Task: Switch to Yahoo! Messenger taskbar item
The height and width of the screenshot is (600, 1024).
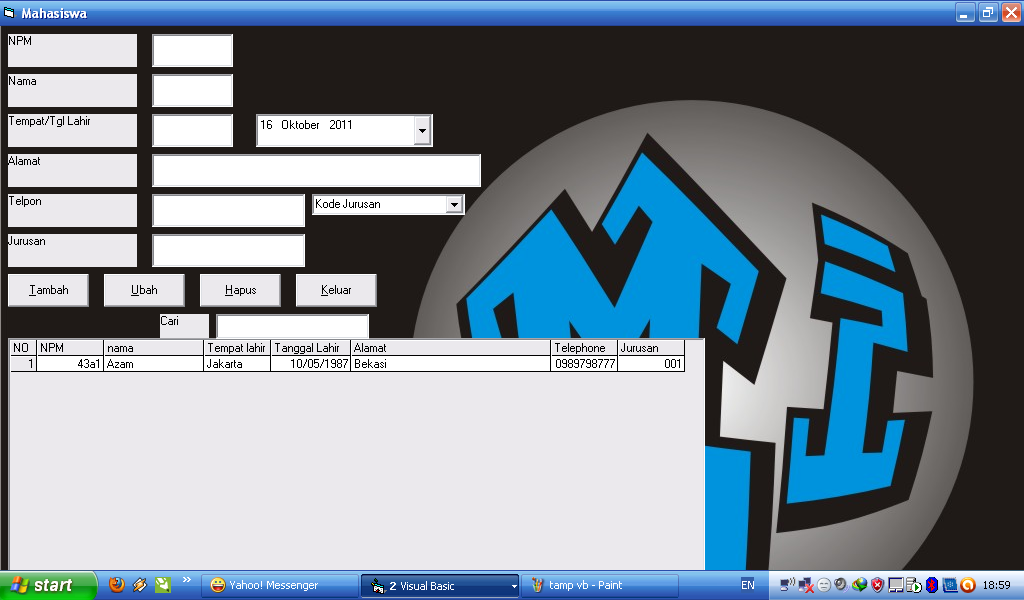Action: (x=280, y=586)
